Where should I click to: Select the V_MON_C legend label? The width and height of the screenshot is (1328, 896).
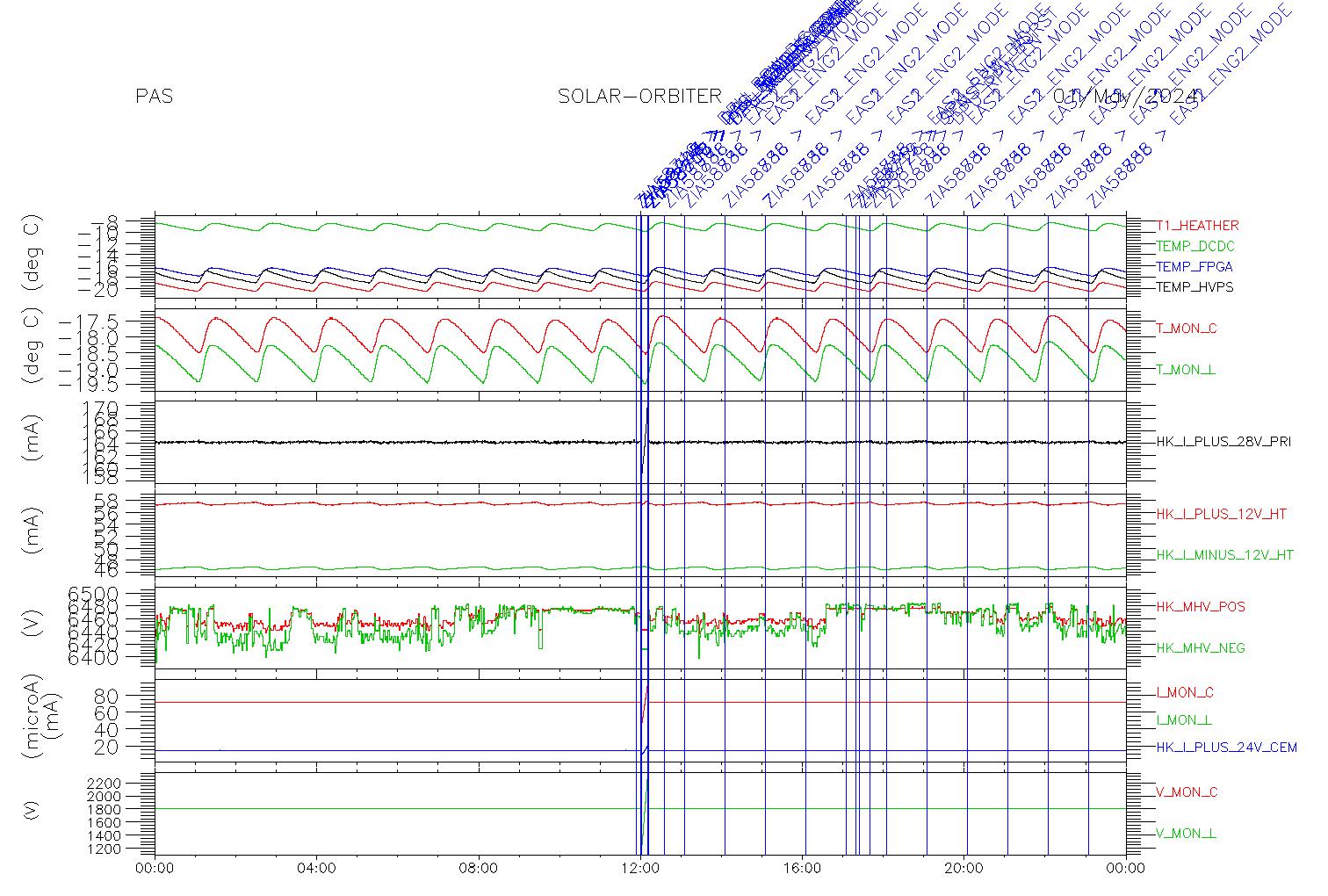pyautogui.click(x=1187, y=792)
